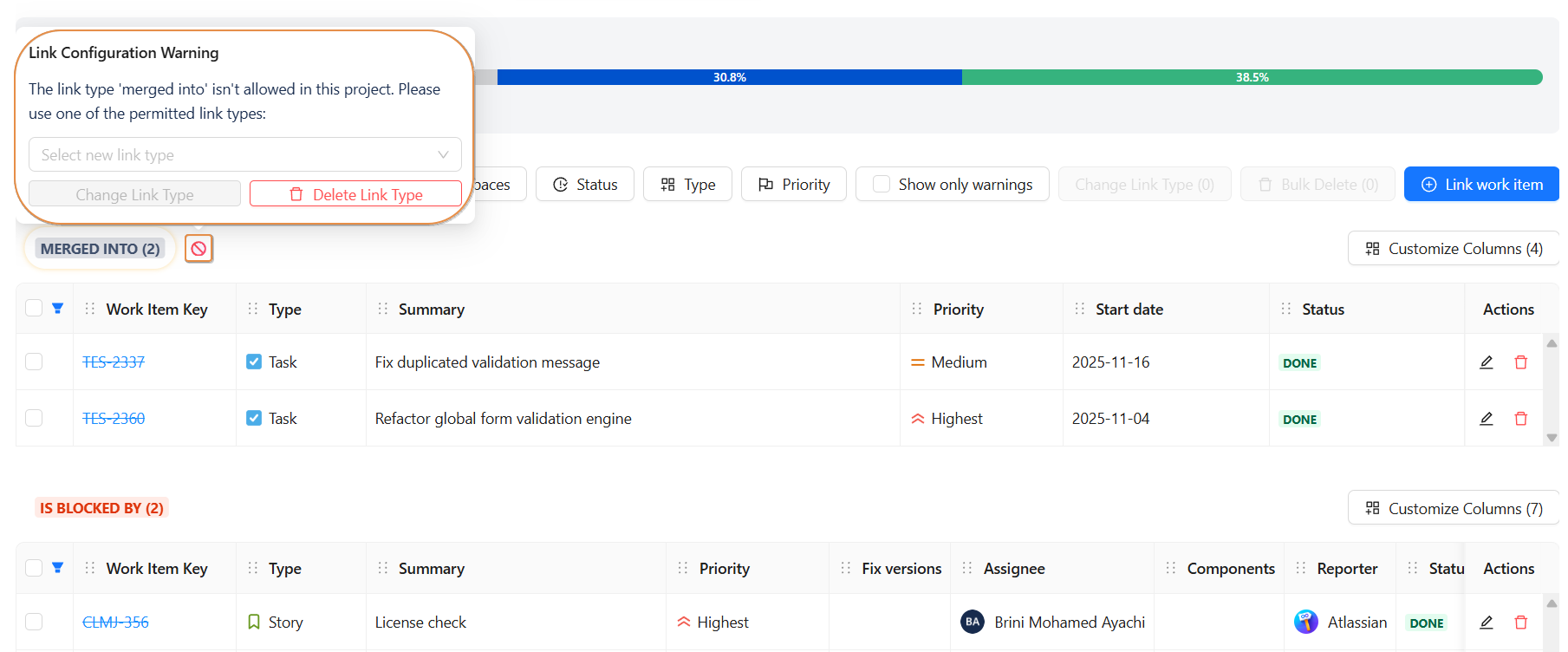Enable the Show only warnings checkbox
Screen dimensions: 1568x652
coord(882,185)
